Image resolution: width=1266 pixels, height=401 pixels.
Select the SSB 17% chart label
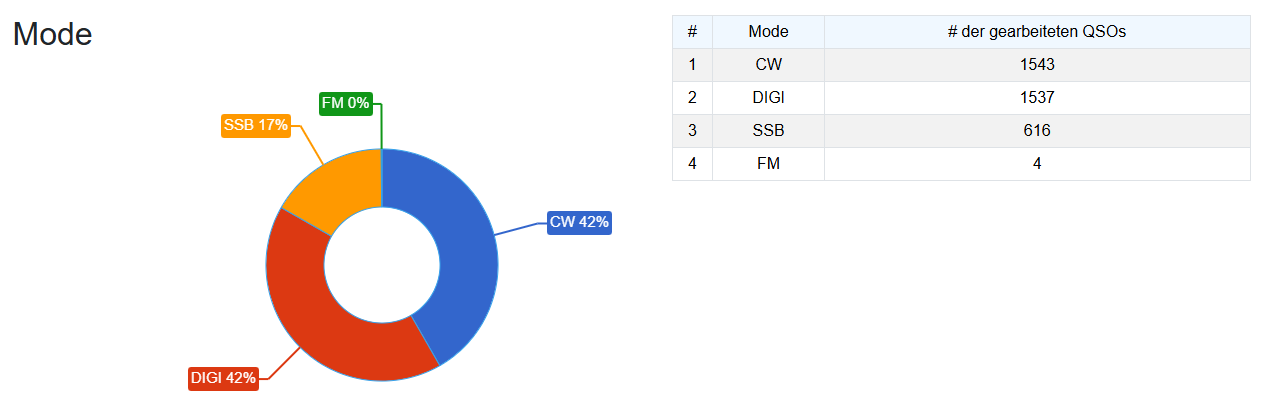click(x=256, y=126)
